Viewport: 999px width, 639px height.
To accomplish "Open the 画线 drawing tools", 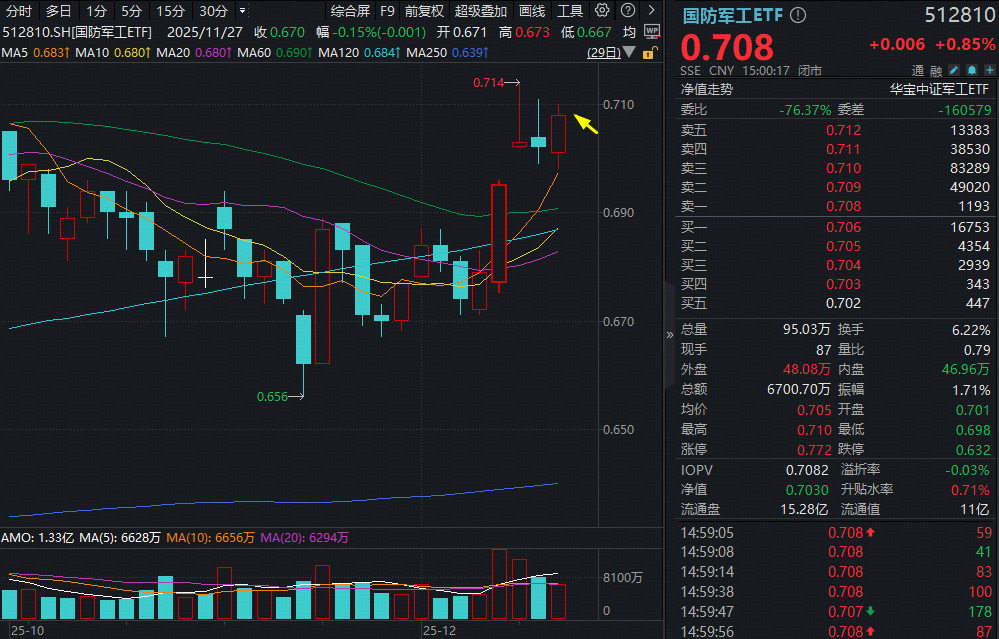I will pyautogui.click(x=533, y=11).
